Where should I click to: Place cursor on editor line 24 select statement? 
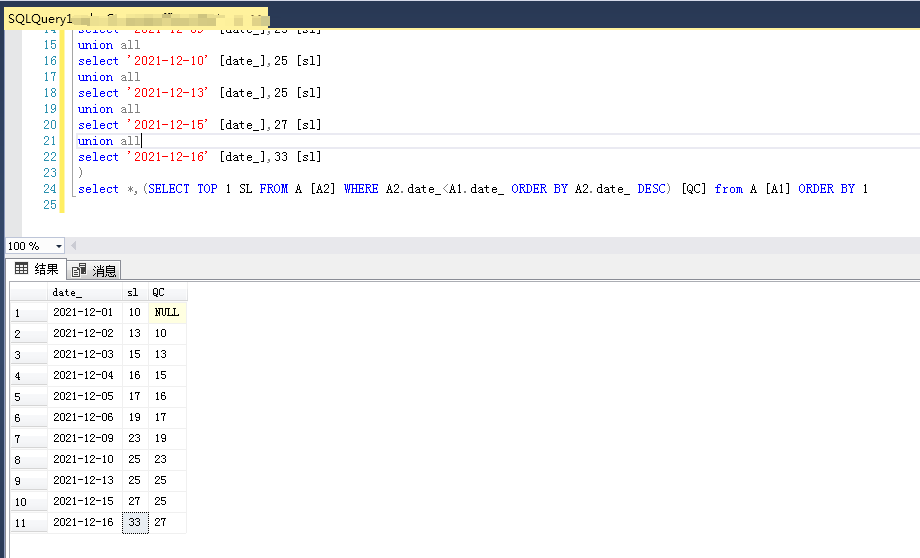[472, 189]
